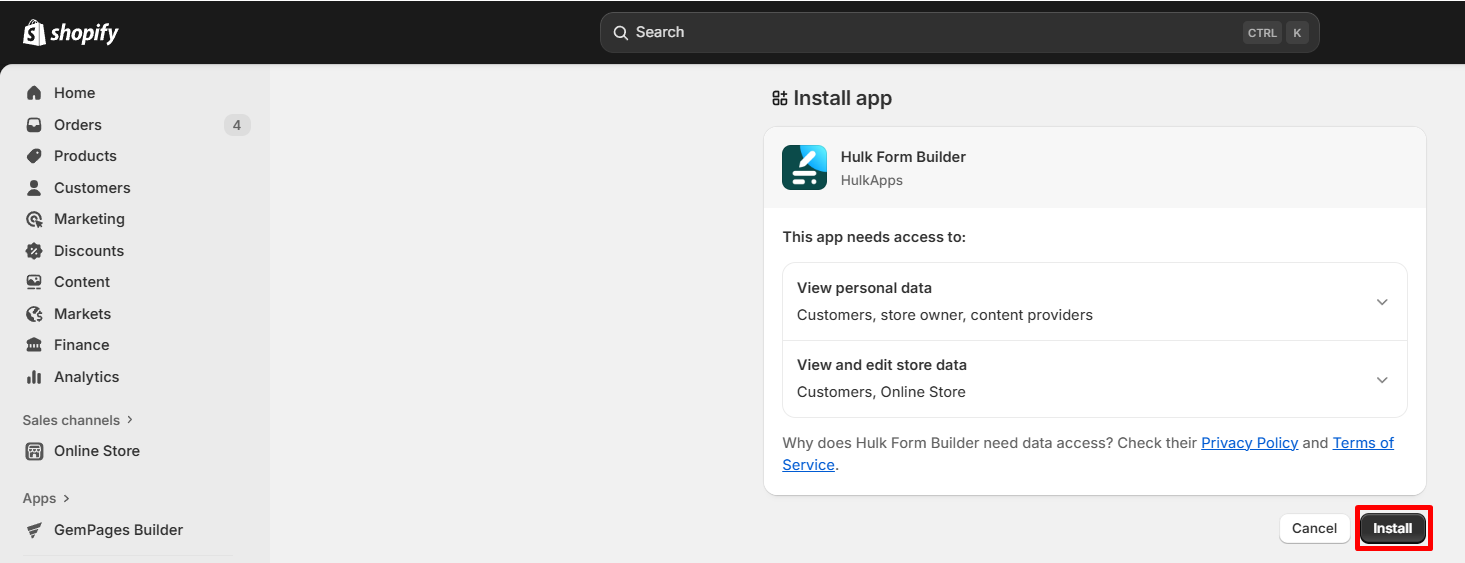Expand the View personal data section

[x=1382, y=302]
